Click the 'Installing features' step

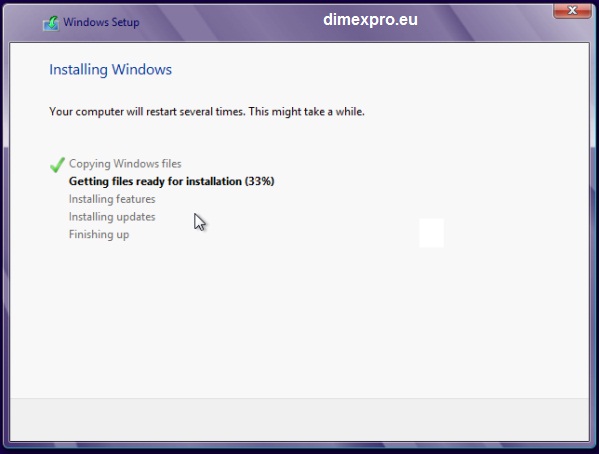pyautogui.click(x=112, y=199)
